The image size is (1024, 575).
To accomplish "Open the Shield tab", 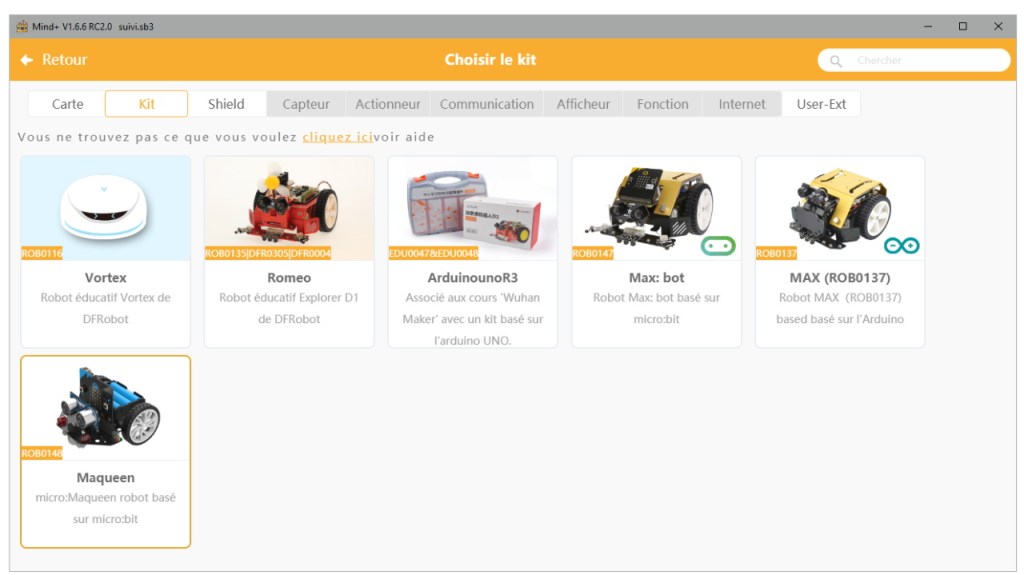I will 226,104.
